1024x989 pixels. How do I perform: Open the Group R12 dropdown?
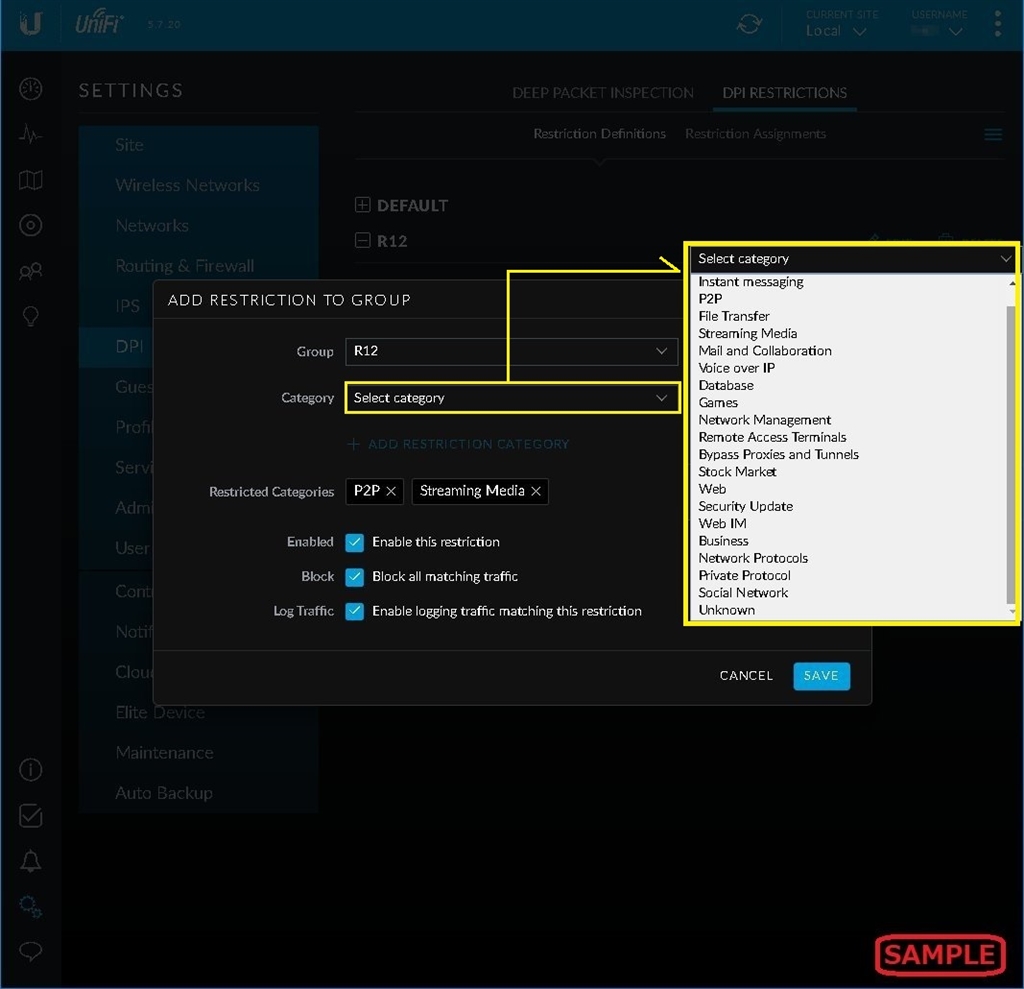(511, 351)
